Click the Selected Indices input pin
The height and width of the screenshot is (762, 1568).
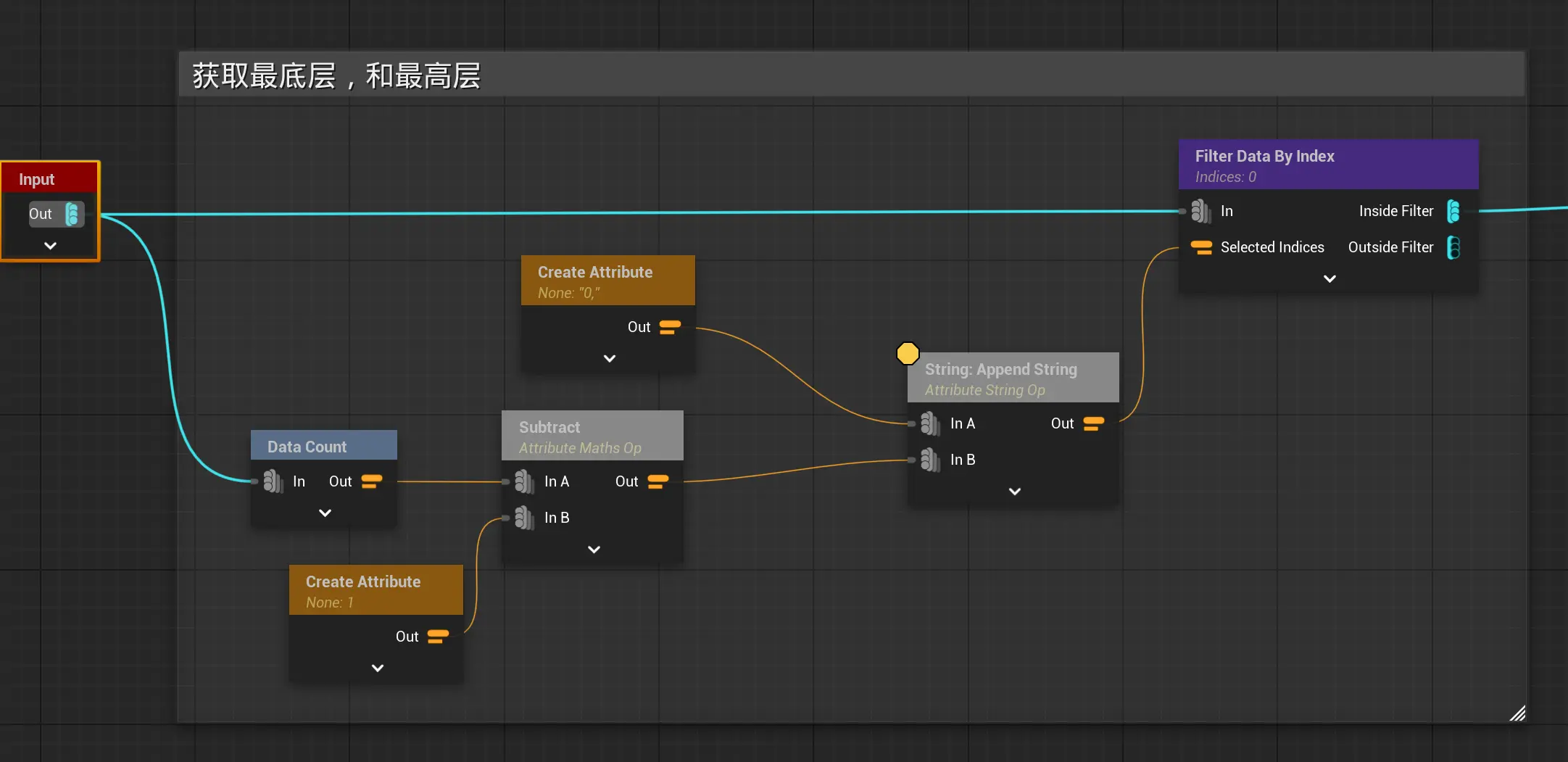pos(1201,247)
